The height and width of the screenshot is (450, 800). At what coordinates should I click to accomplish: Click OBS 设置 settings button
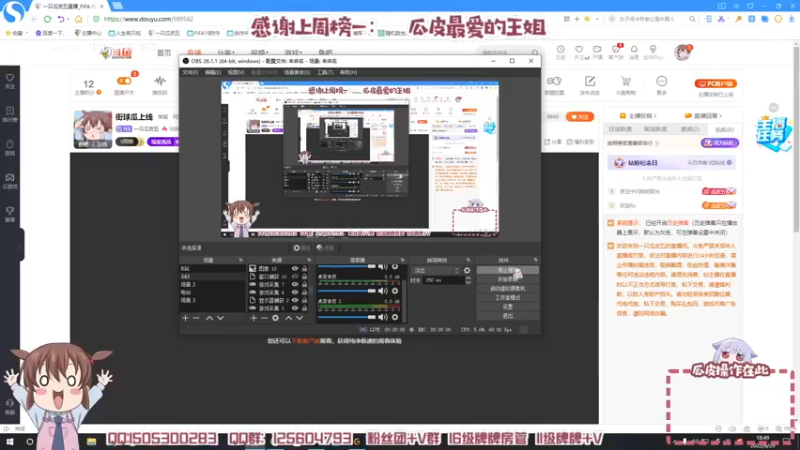(x=508, y=307)
